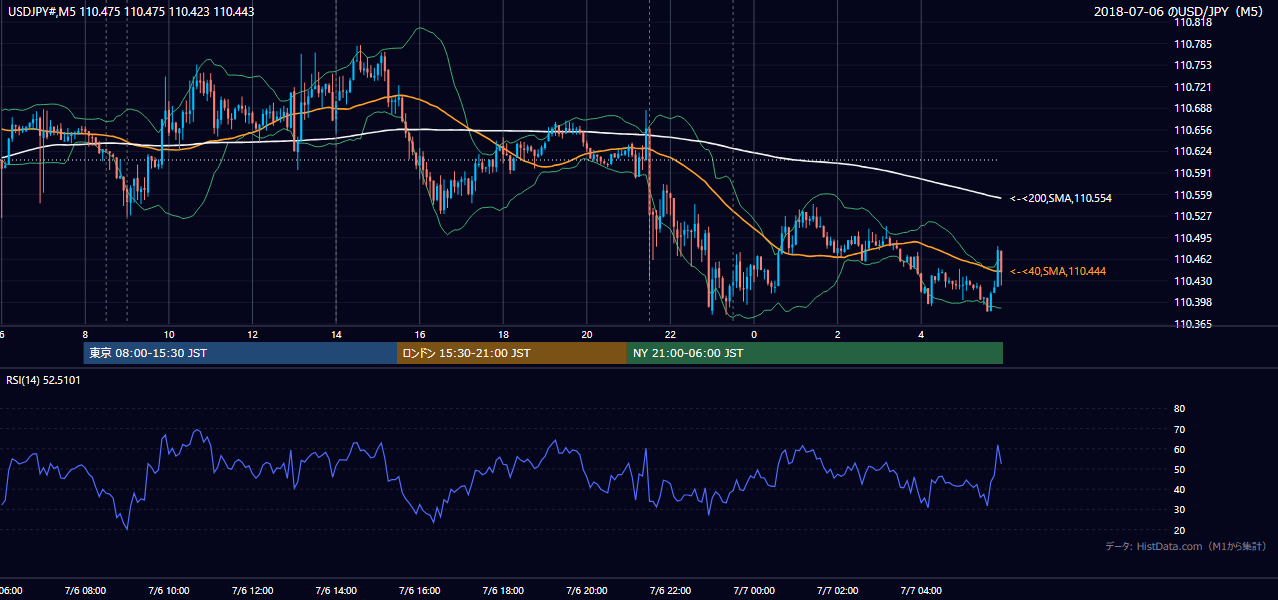Click the 7/7 00:00 time axis label
Screen dimensions: 1278x600
point(755,590)
